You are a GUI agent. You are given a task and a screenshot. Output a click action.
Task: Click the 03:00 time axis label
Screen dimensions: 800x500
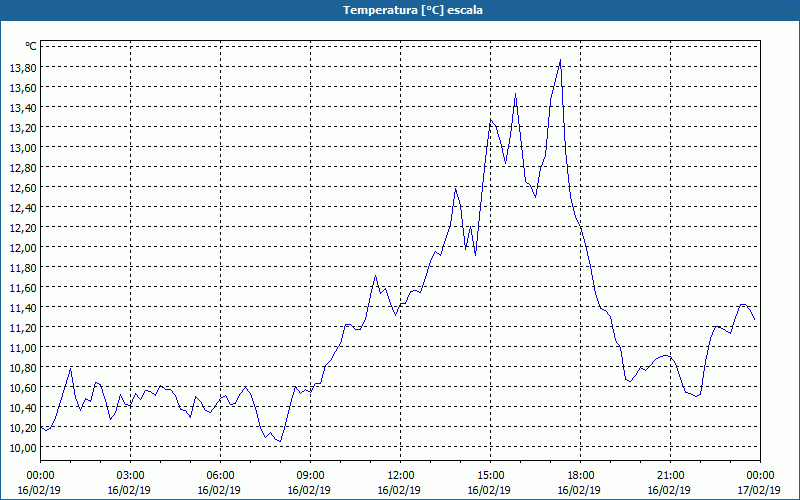tap(130, 476)
